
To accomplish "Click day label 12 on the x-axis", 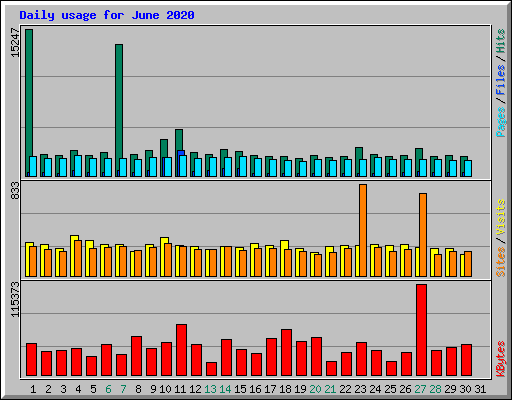I will coord(195,389).
